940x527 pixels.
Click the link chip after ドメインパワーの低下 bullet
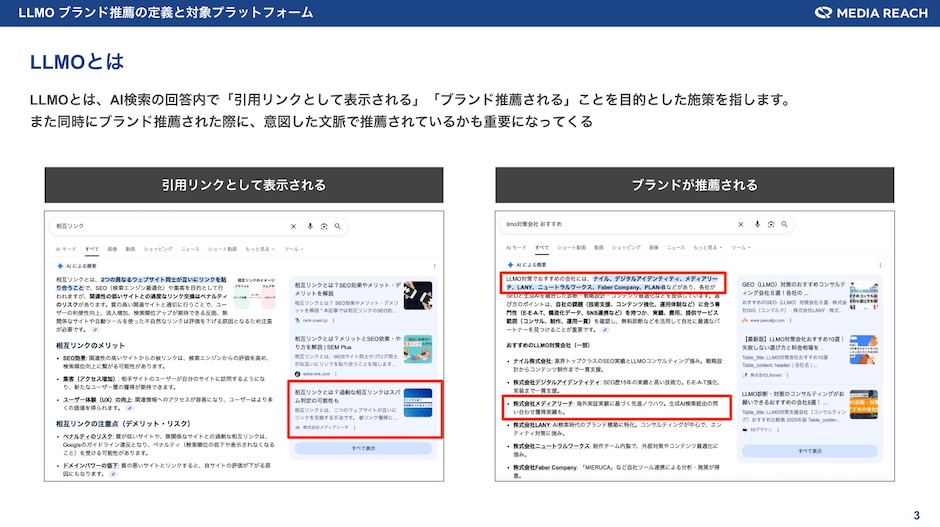(x=113, y=474)
